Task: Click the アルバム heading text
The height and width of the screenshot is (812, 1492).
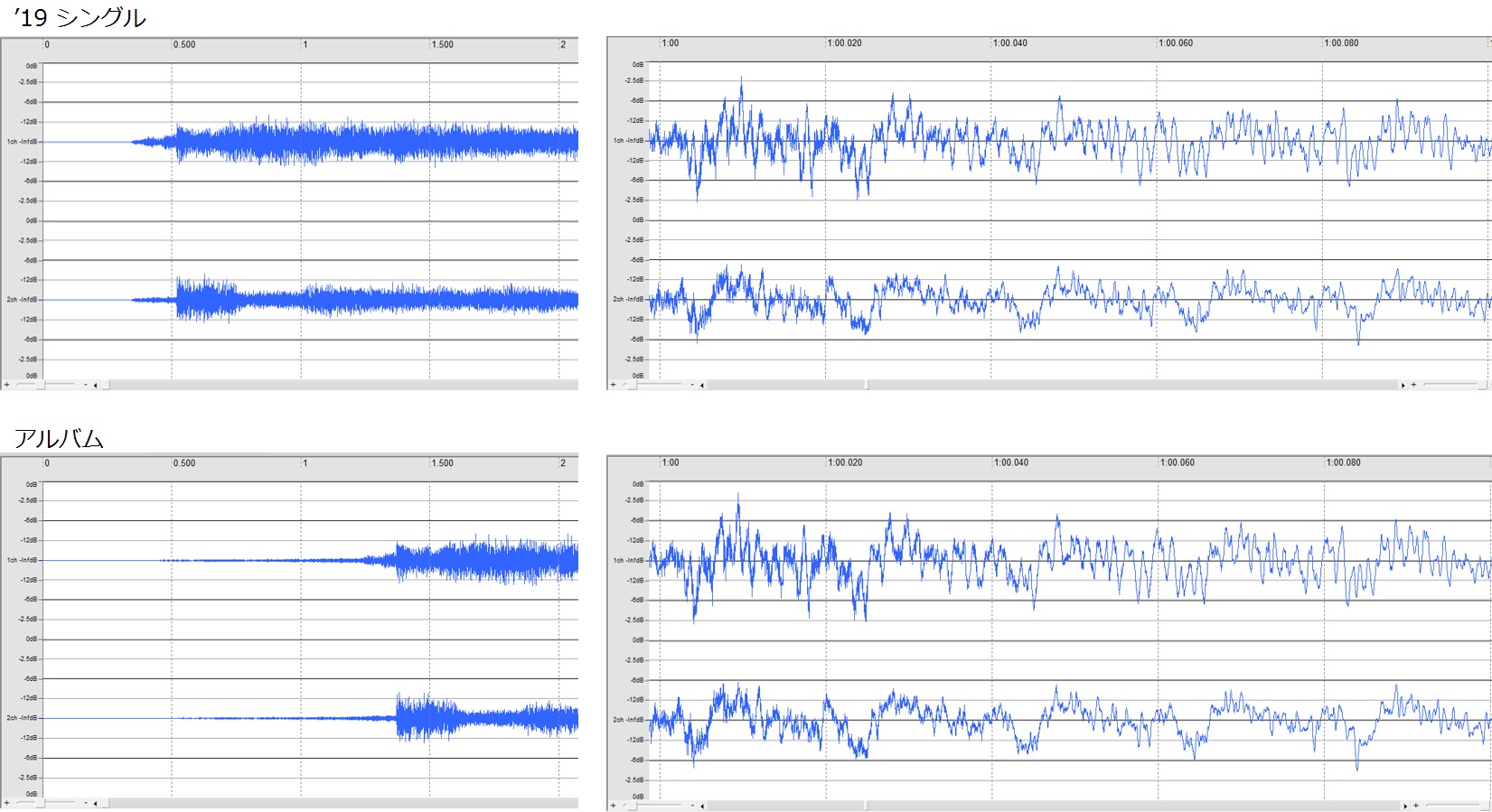Action: tap(59, 439)
